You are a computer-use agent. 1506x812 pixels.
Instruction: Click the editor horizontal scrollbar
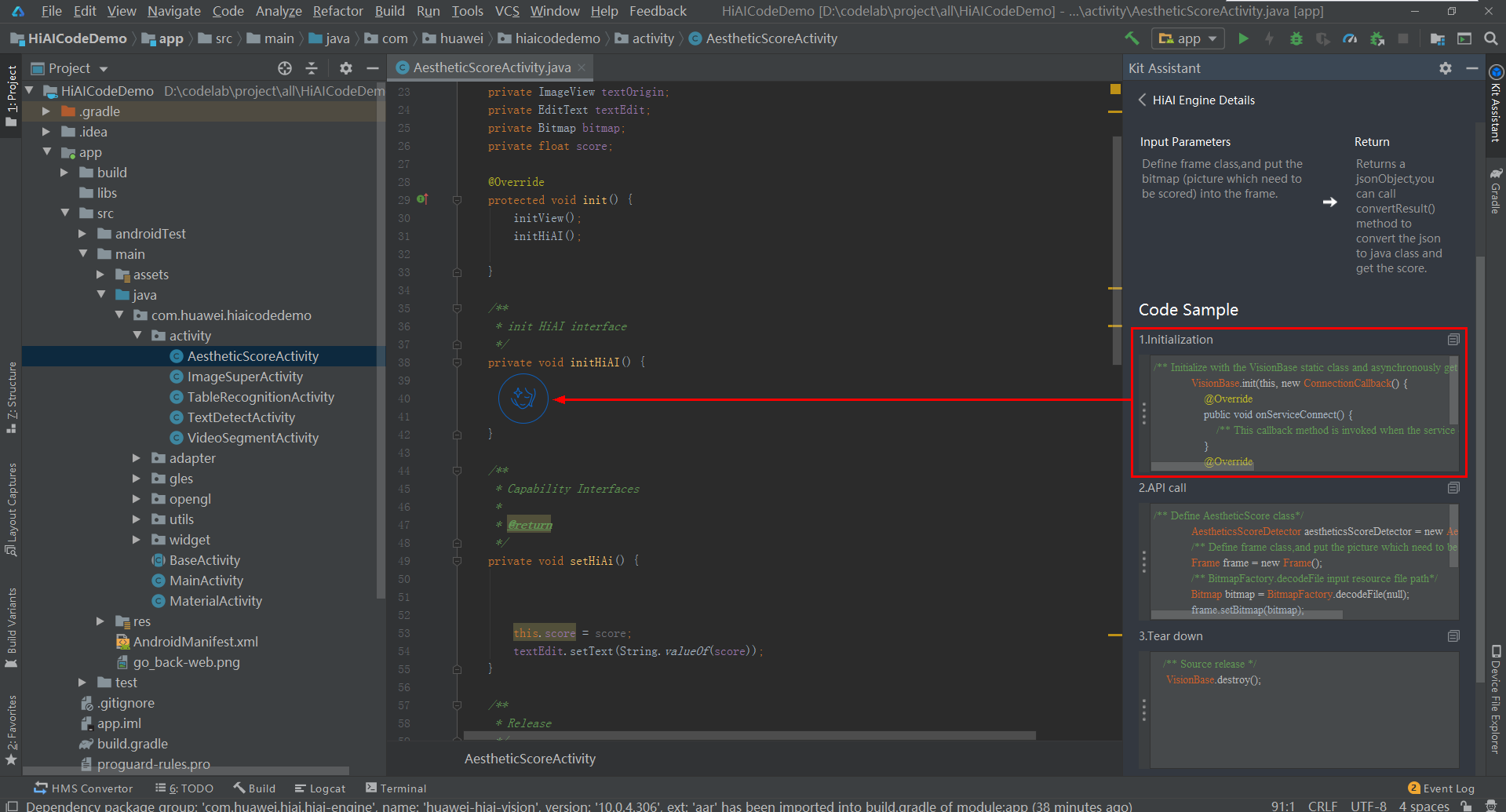[749, 736]
